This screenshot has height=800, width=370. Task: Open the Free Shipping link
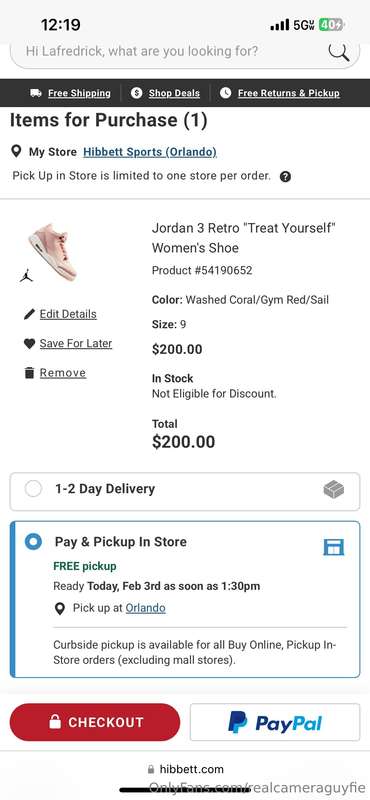tap(79, 93)
